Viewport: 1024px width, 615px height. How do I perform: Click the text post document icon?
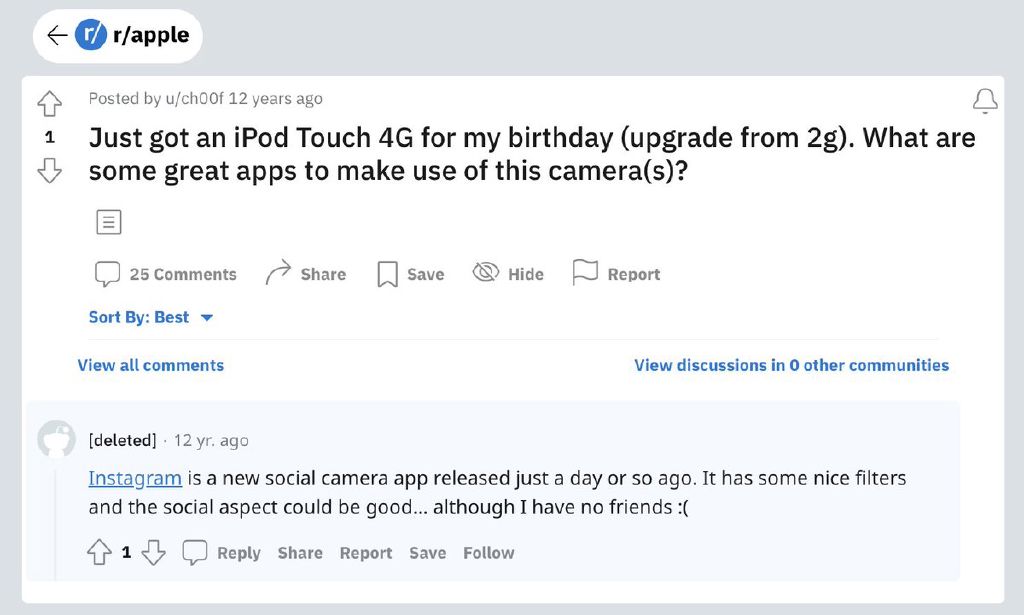(x=108, y=222)
